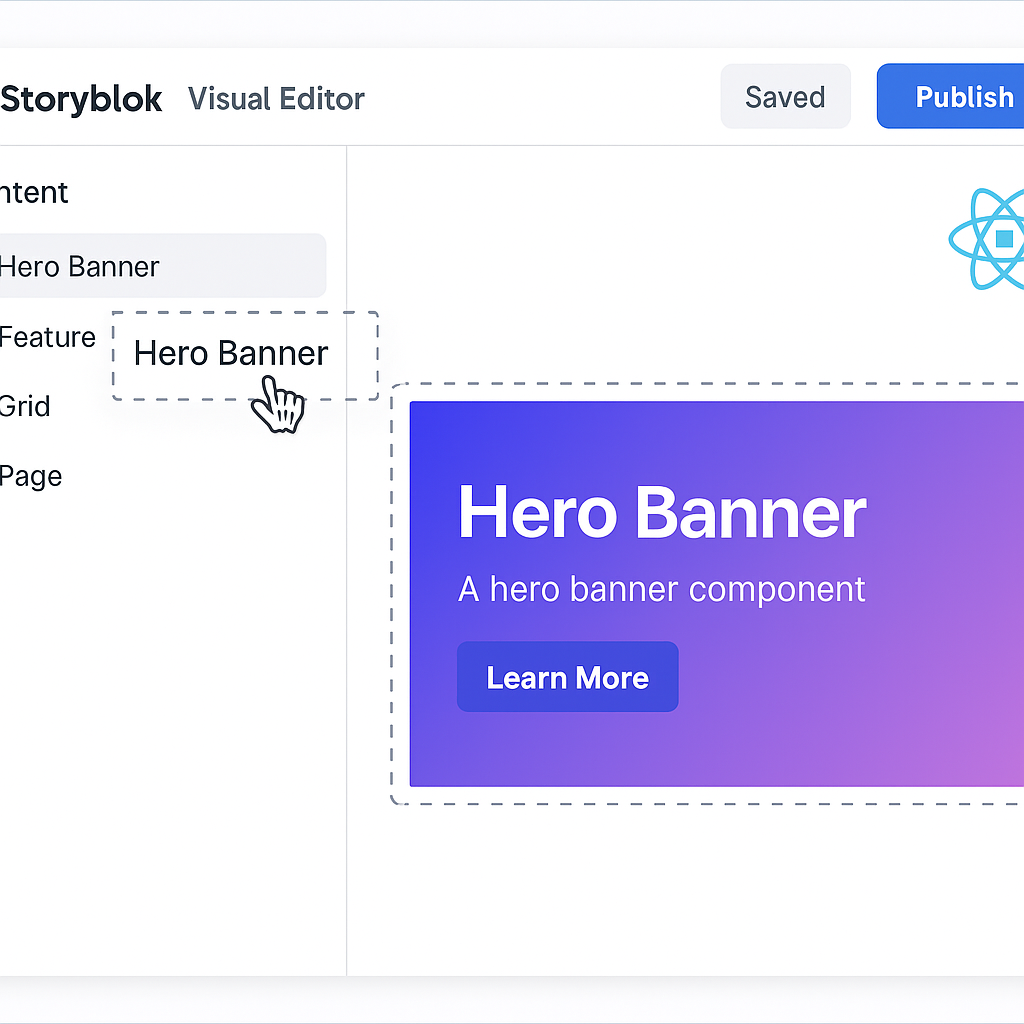The width and height of the screenshot is (1024, 1024).
Task: Open the Page item in sidebar
Action: (31, 476)
